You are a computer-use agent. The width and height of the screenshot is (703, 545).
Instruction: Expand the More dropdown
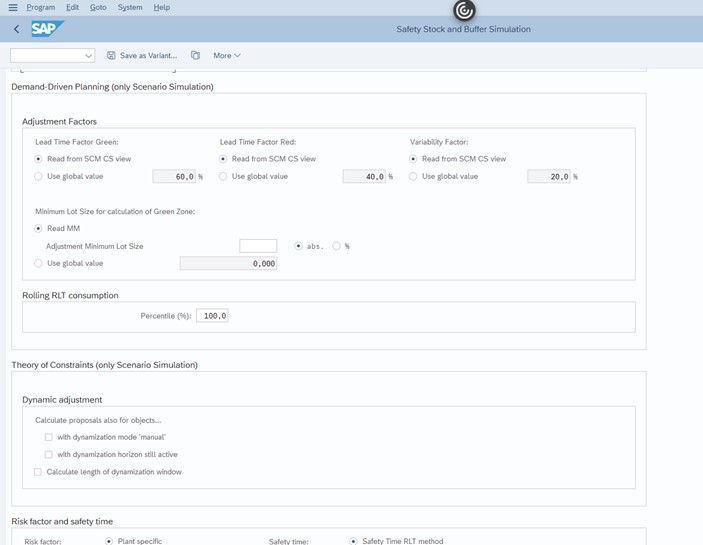point(227,56)
